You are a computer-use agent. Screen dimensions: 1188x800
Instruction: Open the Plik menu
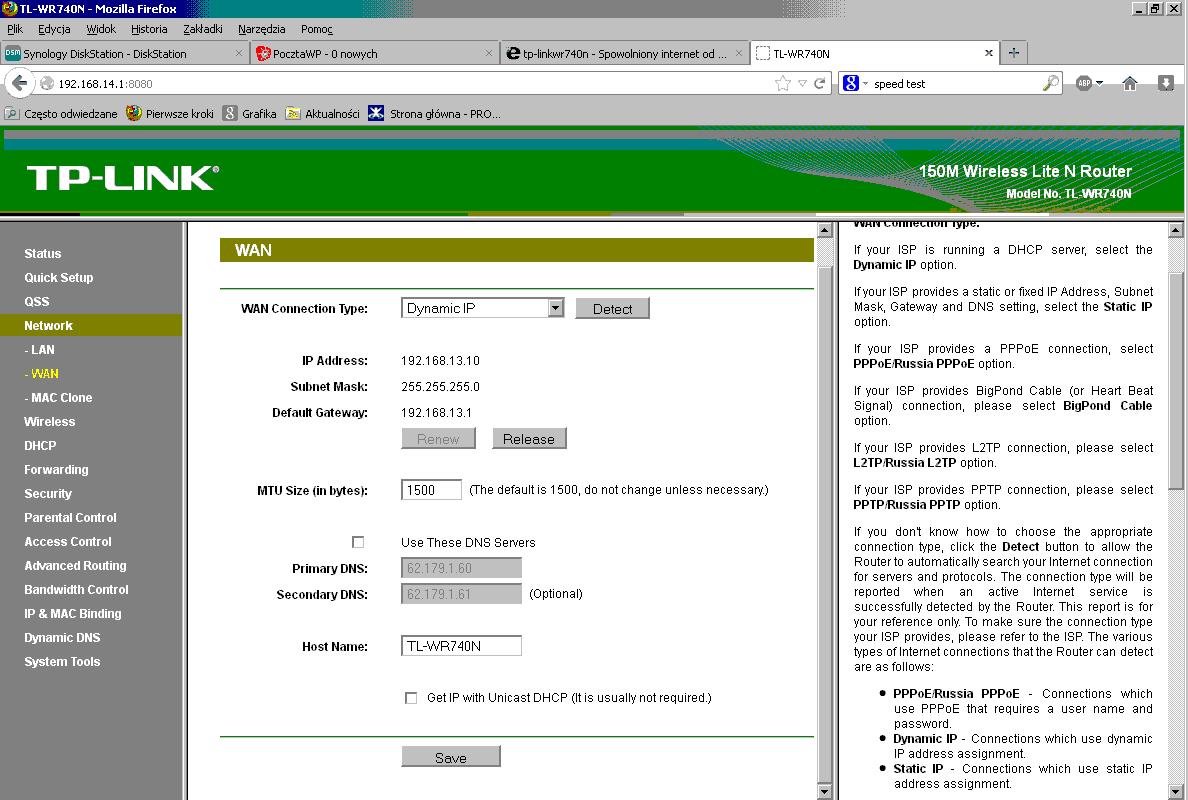14,29
